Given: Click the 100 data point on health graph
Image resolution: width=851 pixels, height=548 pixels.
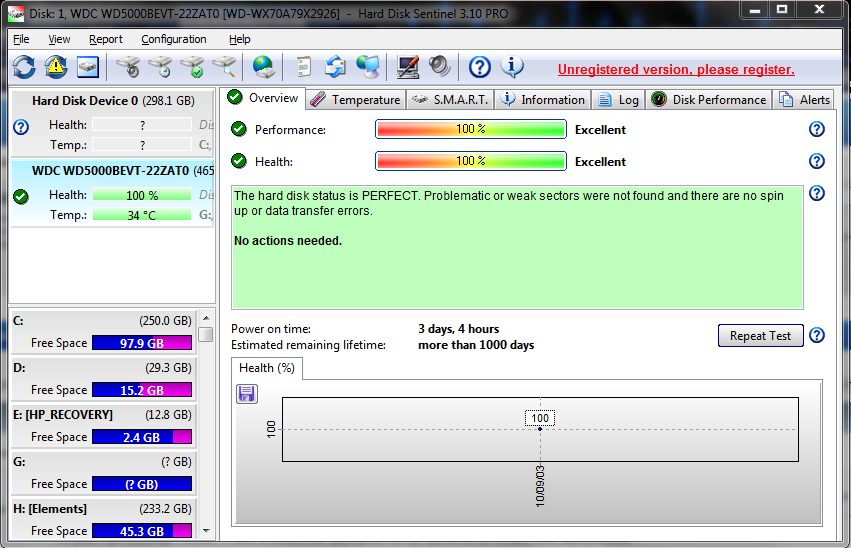Looking at the screenshot, I should coord(540,429).
